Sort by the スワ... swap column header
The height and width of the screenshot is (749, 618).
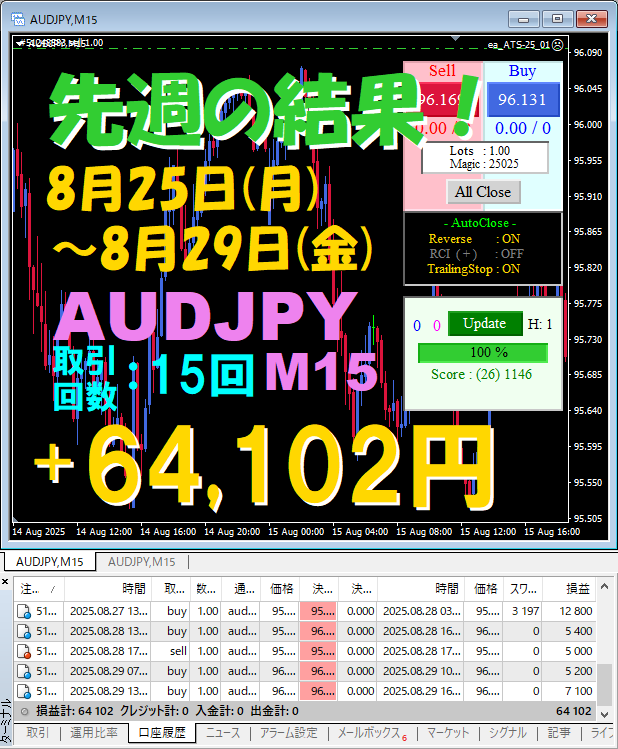522,589
